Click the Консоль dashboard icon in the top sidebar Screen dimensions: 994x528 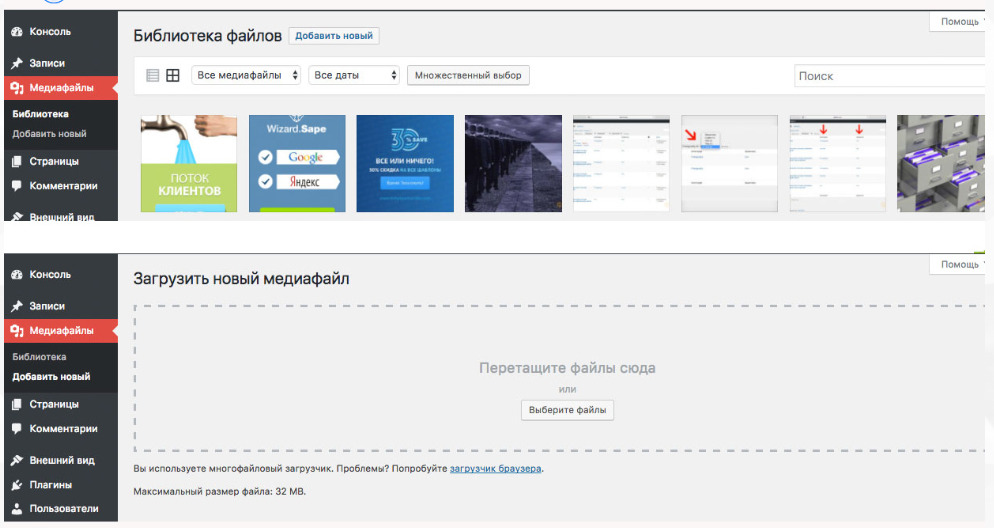tap(17, 32)
